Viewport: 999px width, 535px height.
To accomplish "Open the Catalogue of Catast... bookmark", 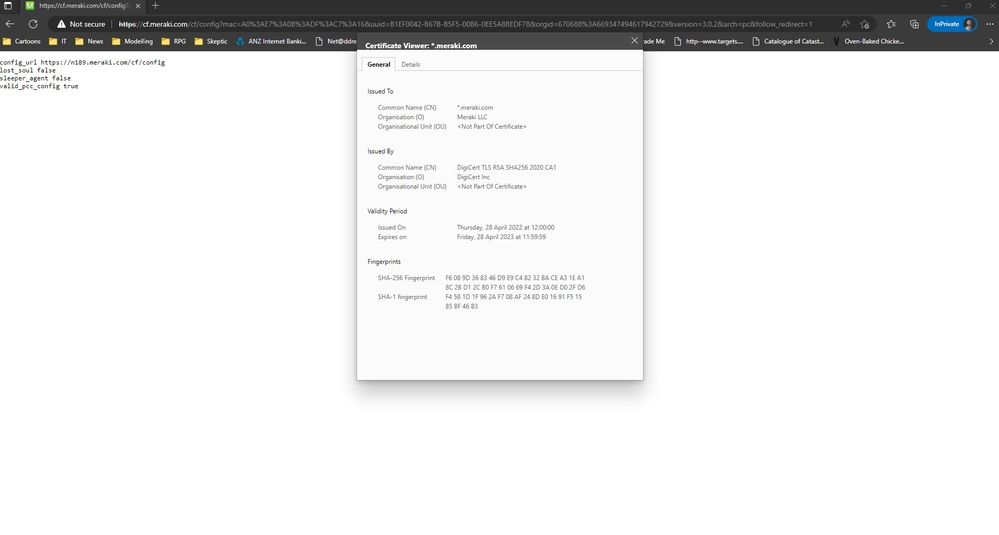I will click(x=788, y=41).
